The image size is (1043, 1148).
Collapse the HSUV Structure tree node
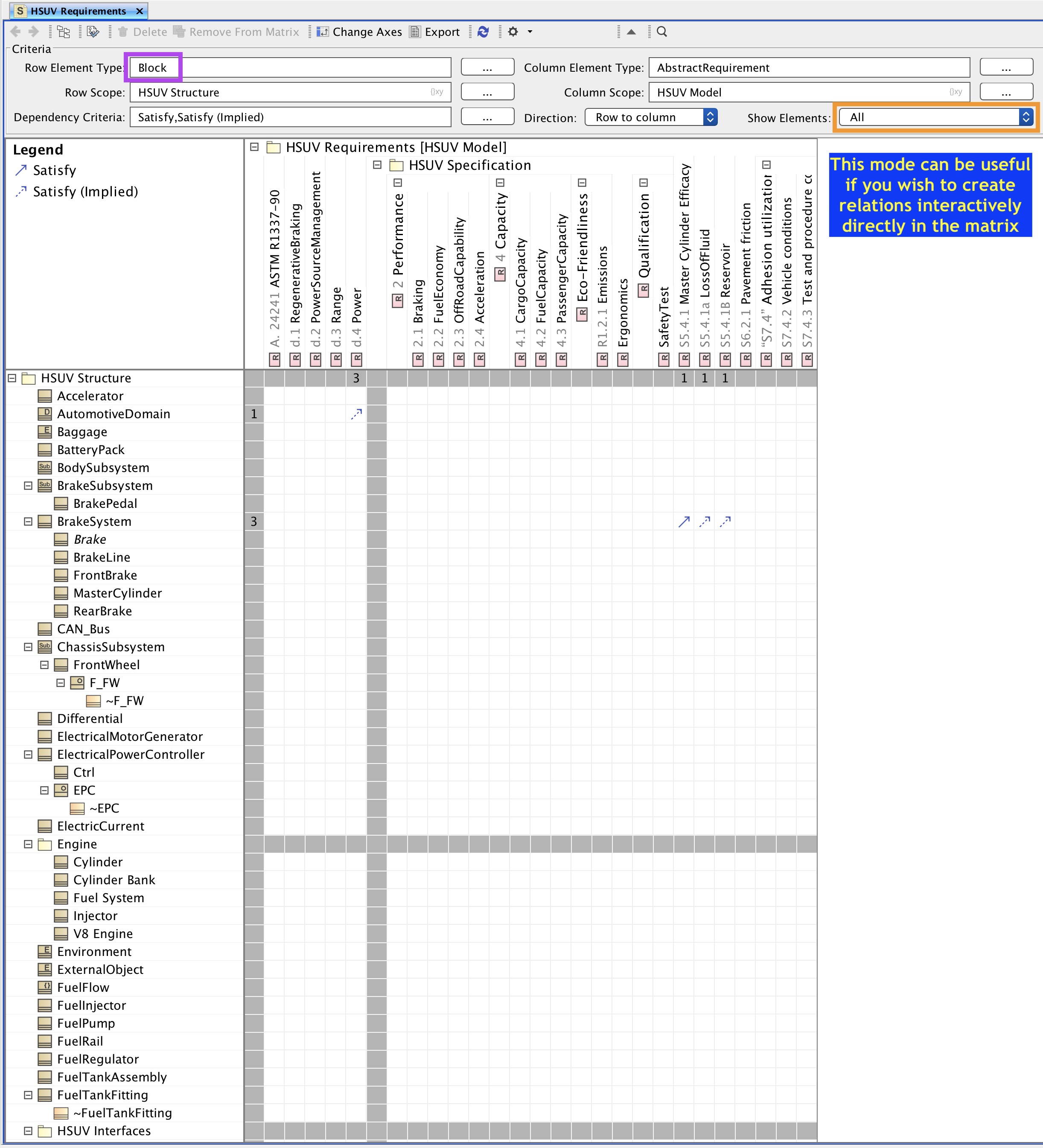[12, 378]
